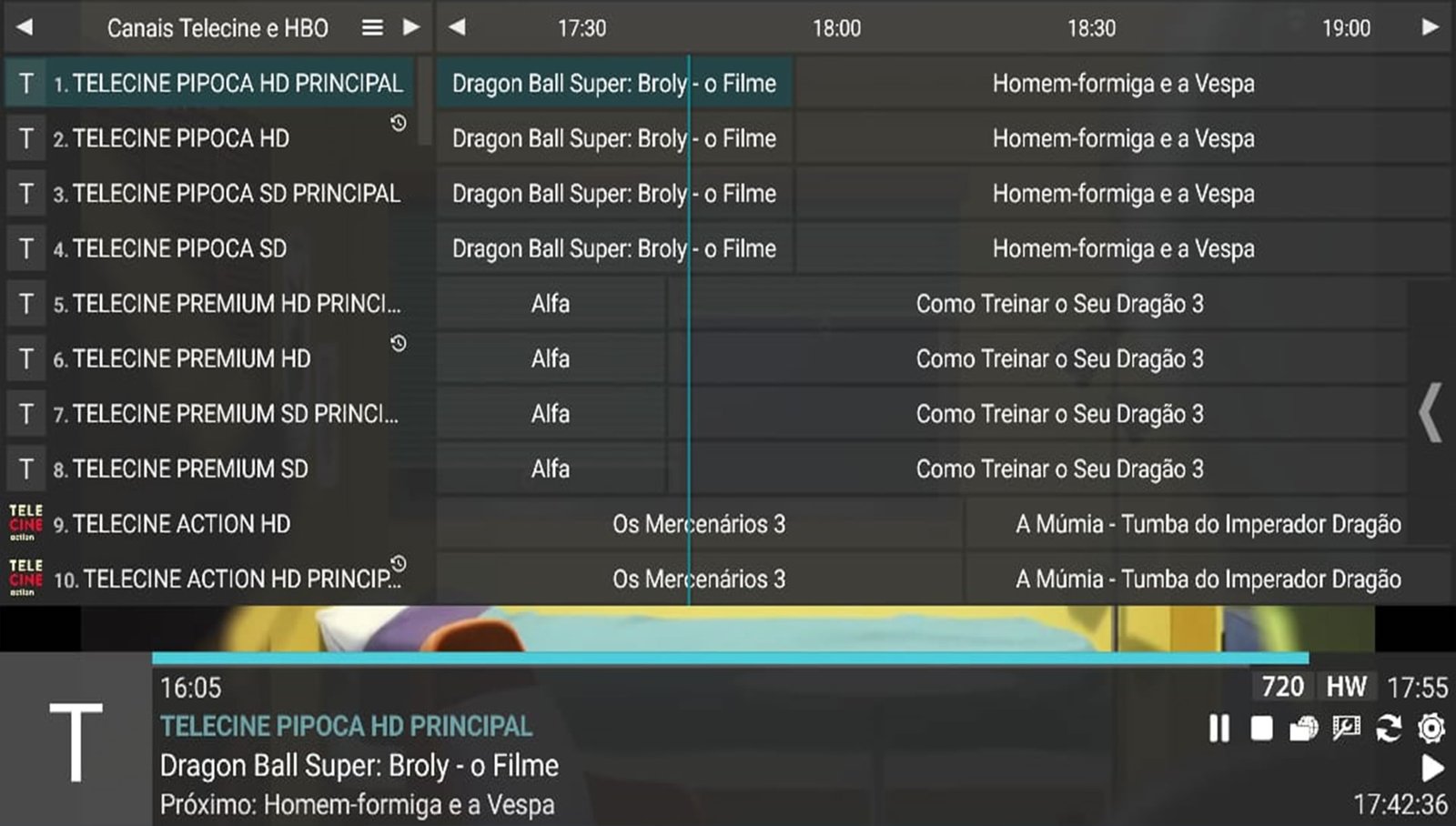
Task: Refresh the stream with reload icon
Action: tap(1389, 729)
